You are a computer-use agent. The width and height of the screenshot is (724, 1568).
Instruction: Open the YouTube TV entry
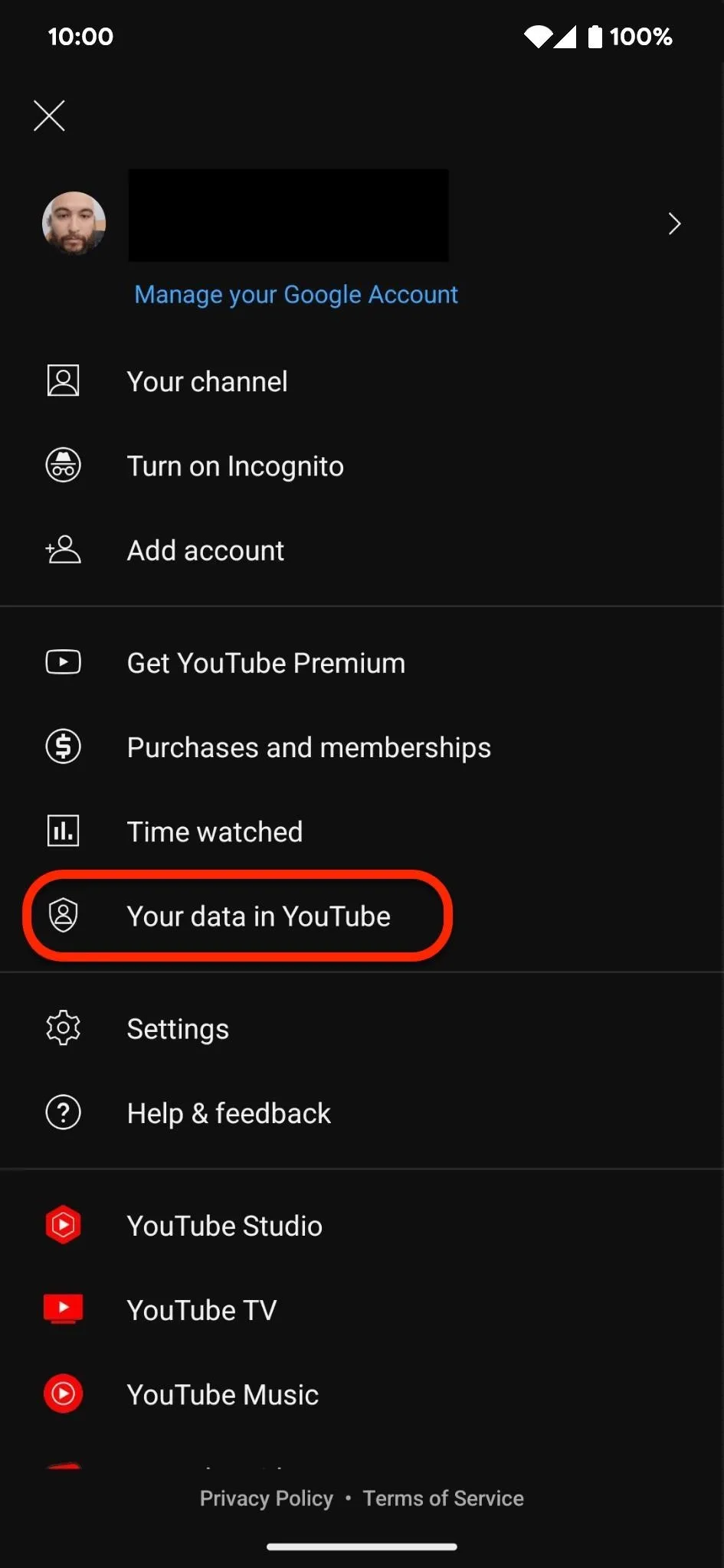point(362,1309)
